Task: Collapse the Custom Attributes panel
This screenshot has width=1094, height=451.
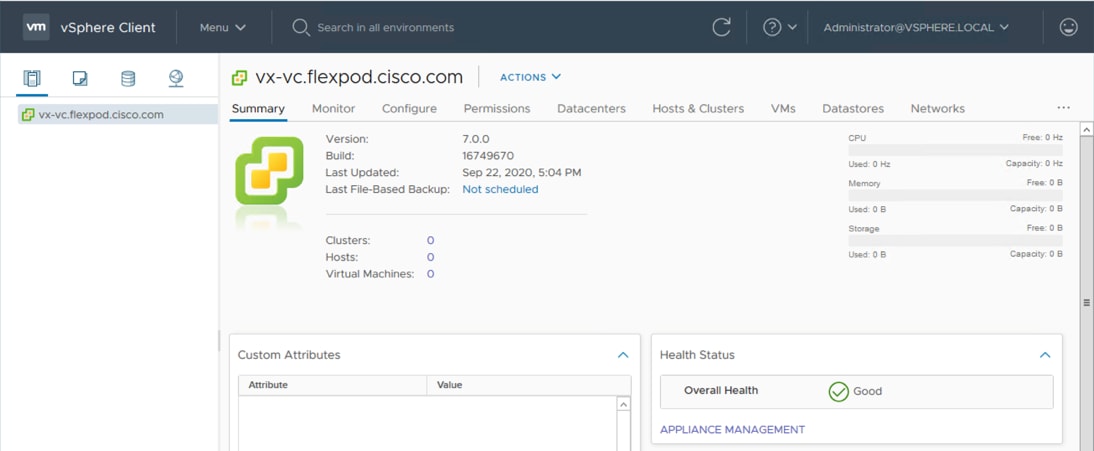Action: [x=623, y=355]
